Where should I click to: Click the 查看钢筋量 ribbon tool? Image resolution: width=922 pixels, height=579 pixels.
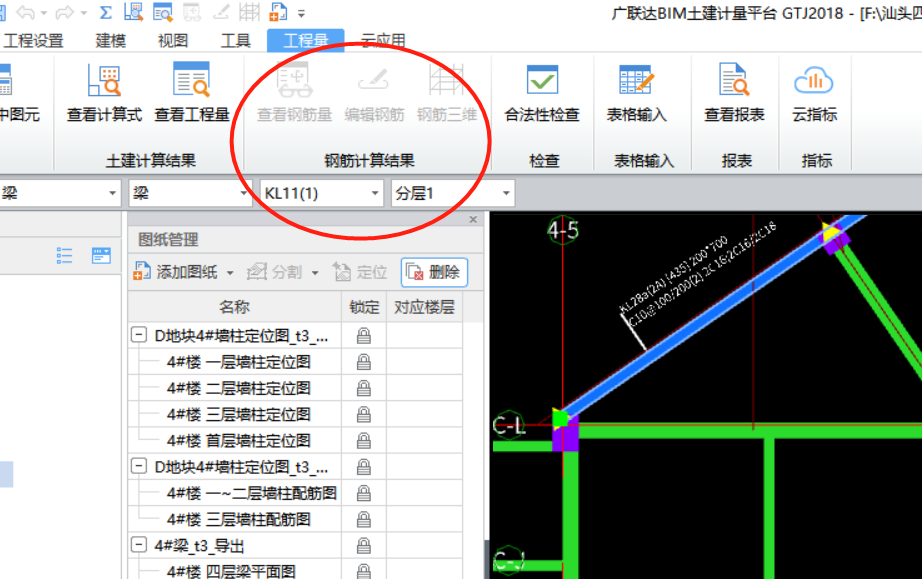click(295, 93)
